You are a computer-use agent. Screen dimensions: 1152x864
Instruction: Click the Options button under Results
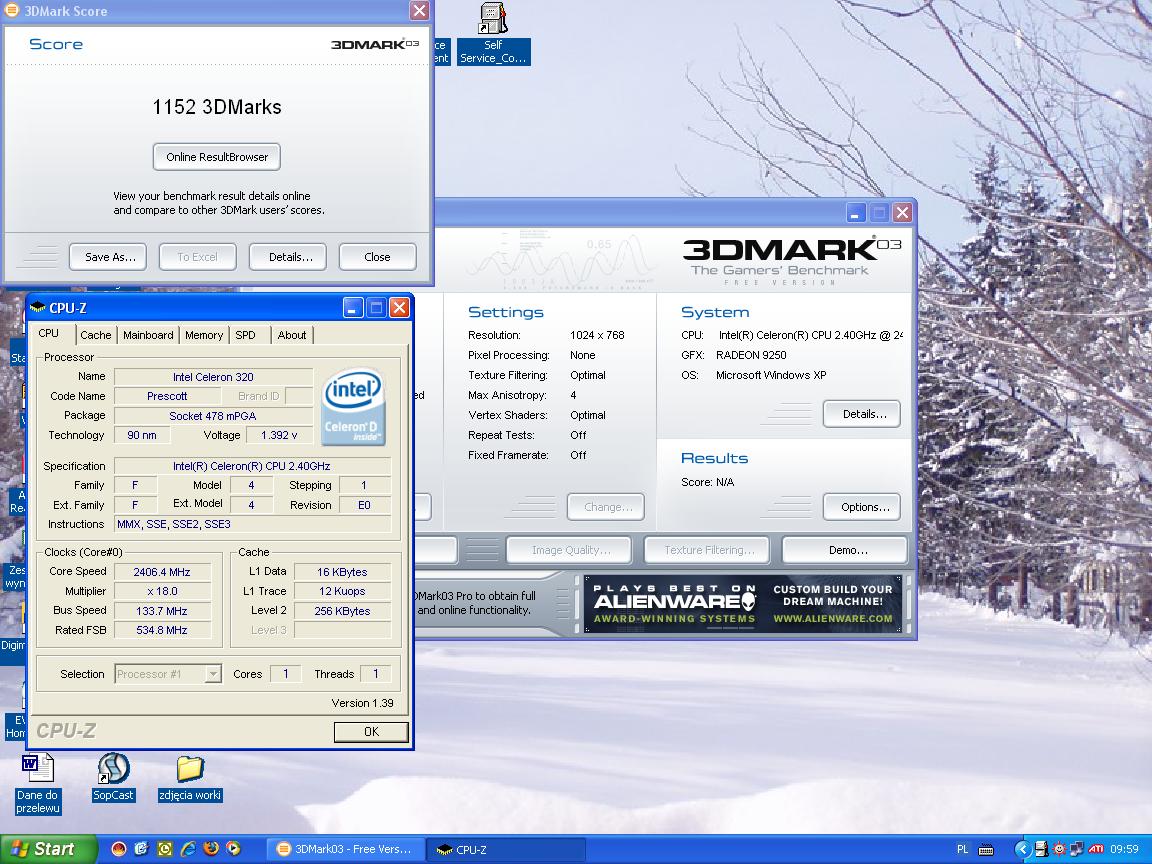click(862, 507)
